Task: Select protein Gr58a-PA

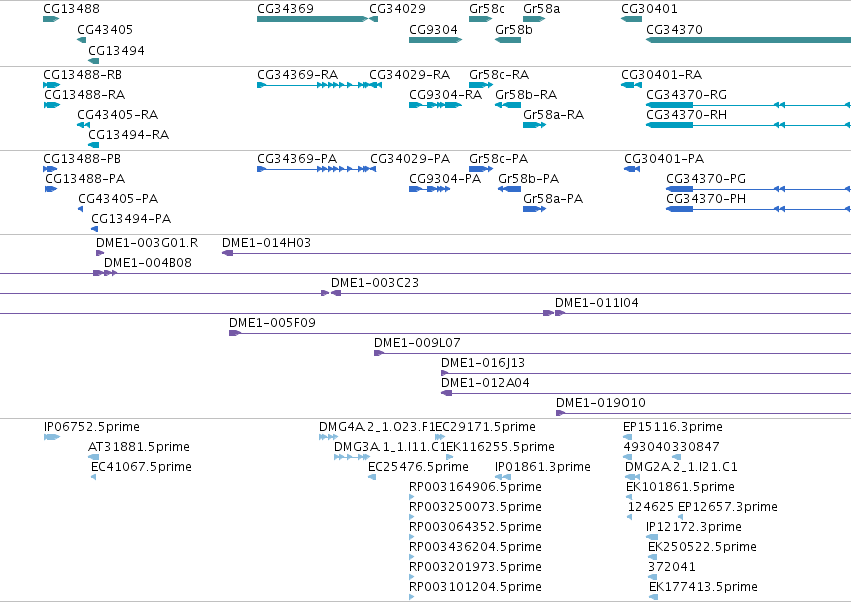Action: [x=553, y=199]
